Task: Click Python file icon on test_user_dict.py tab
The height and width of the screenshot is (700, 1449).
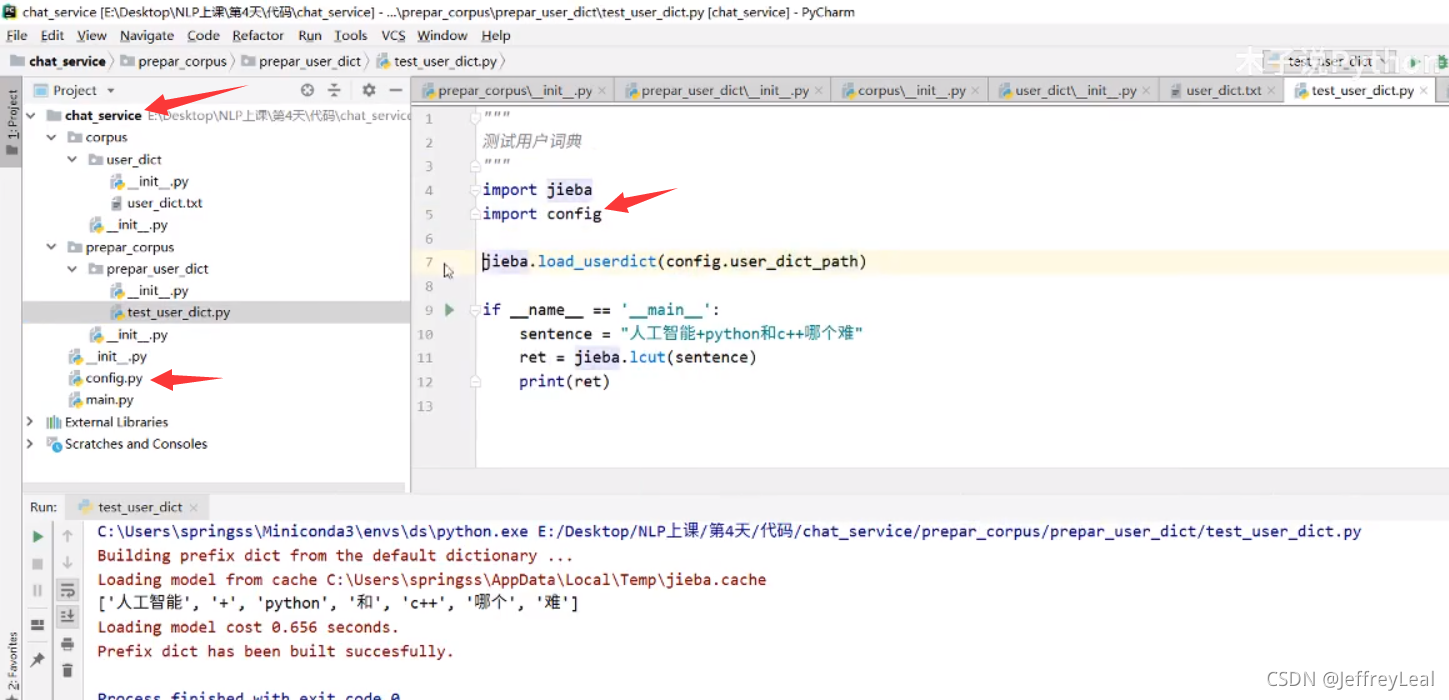Action: pyautogui.click(x=1302, y=90)
